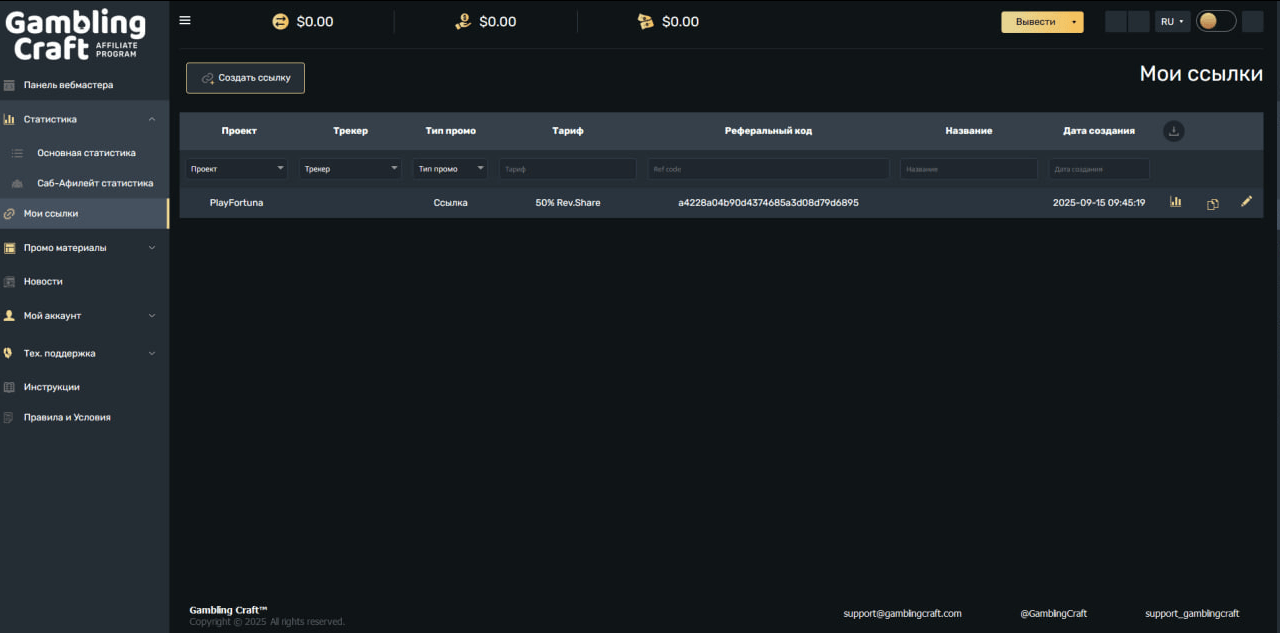Open the Проект filter dropdown
The width and height of the screenshot is (1280, 633).
237,169
